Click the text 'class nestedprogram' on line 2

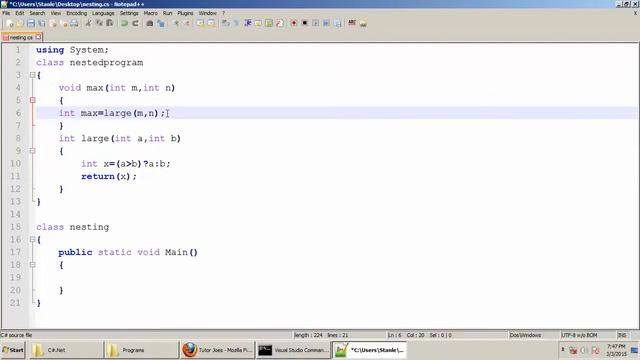coord(89,62)
